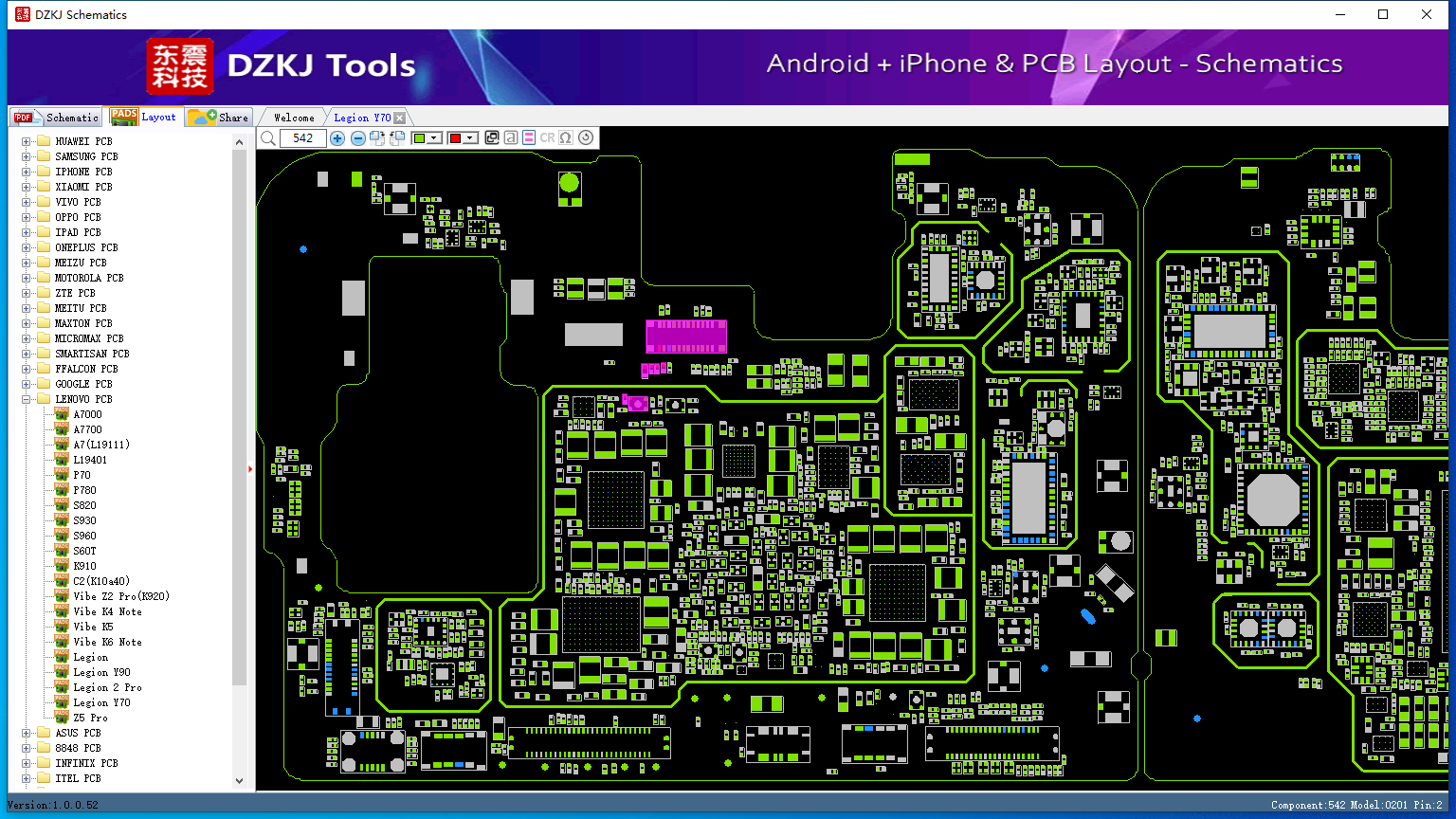Select the GOOGLE PCB folder icon

click(44, 384)
